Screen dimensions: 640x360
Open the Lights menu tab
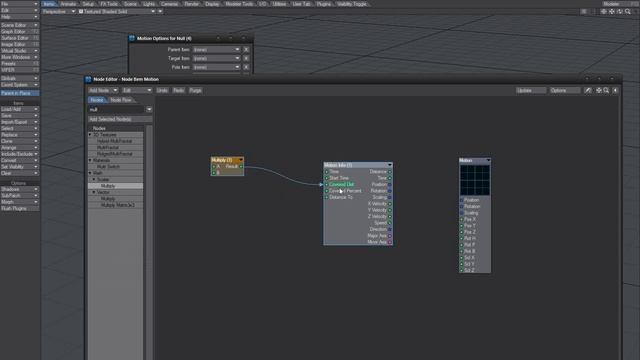(149, 4)
